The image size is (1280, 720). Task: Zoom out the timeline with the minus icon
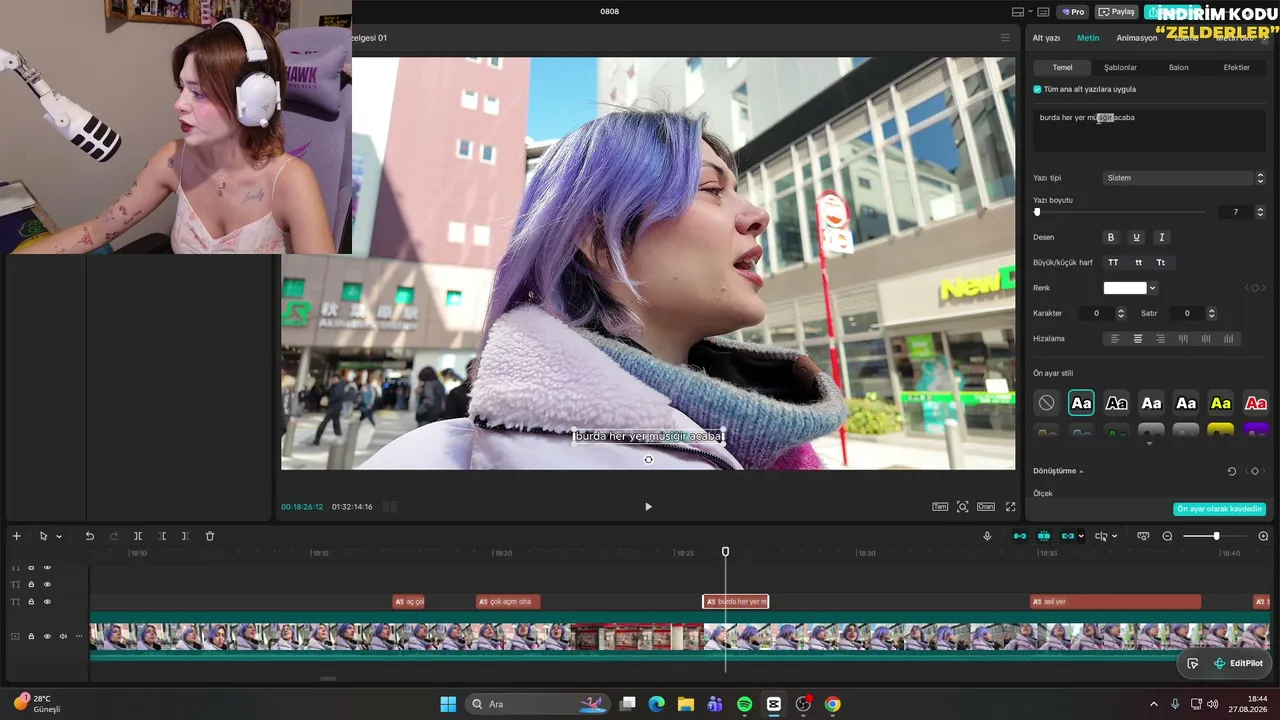1167,536
